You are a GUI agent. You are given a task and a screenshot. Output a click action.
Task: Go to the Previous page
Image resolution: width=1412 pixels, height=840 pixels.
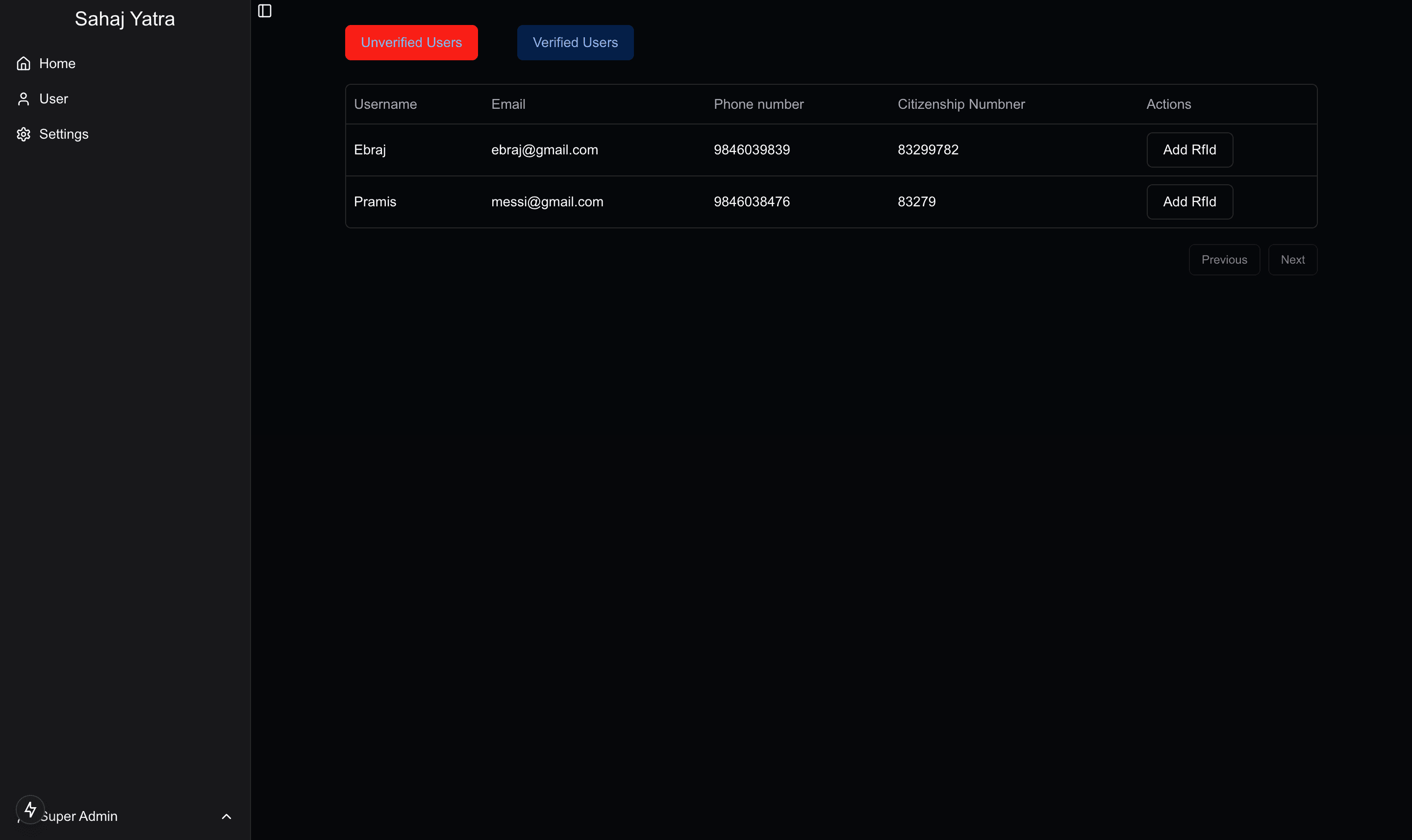(x=1224, y=260)
